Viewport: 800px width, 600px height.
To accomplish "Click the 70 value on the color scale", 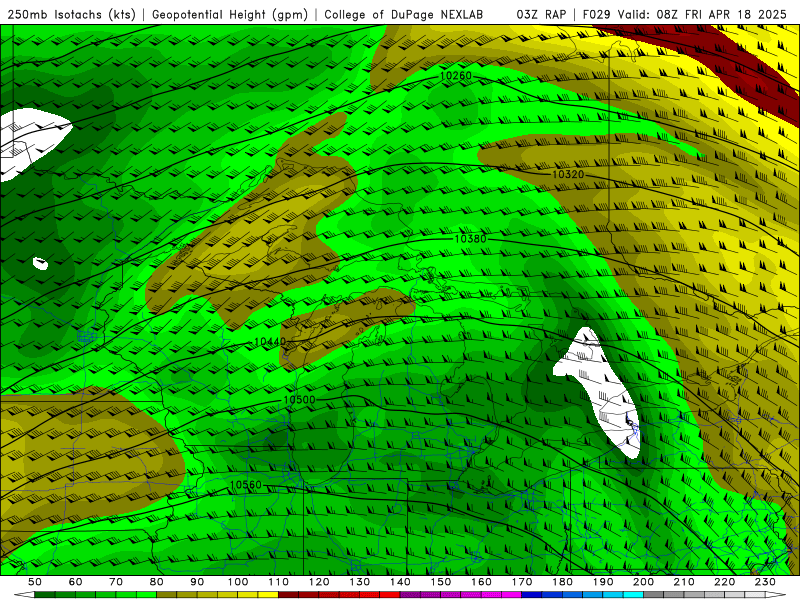I will click(116, 582).
